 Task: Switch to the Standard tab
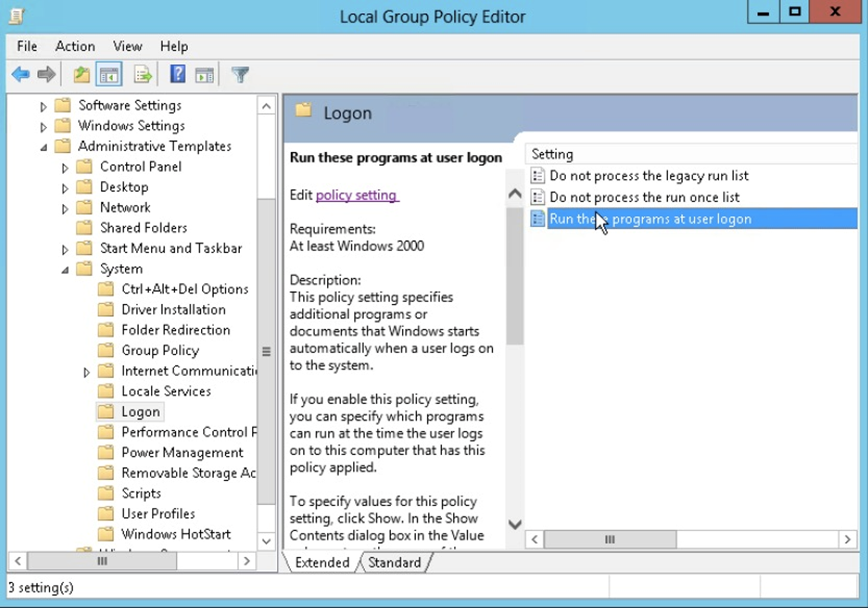click(394, 562)
